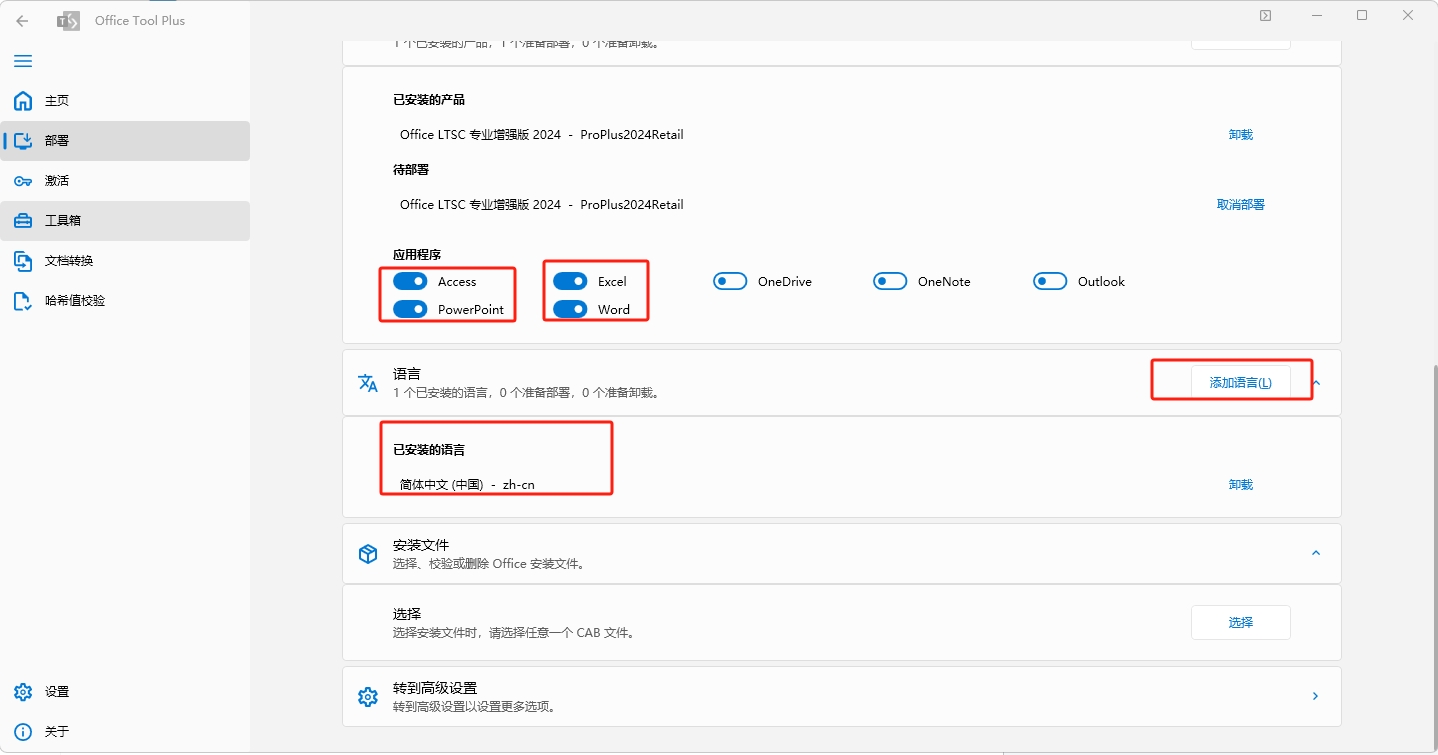Select the 部署 (Deploy) sidebar icon
Image resolution: width=1438 pixels, height=755 pixels.
click(57, 140)
